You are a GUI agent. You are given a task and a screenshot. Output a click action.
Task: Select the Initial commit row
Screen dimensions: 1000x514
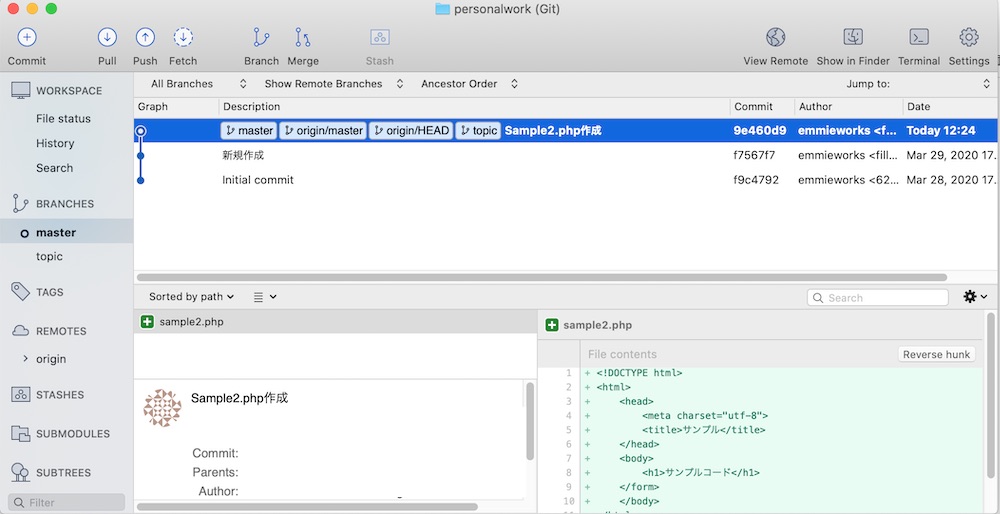(x=566, y=180)
